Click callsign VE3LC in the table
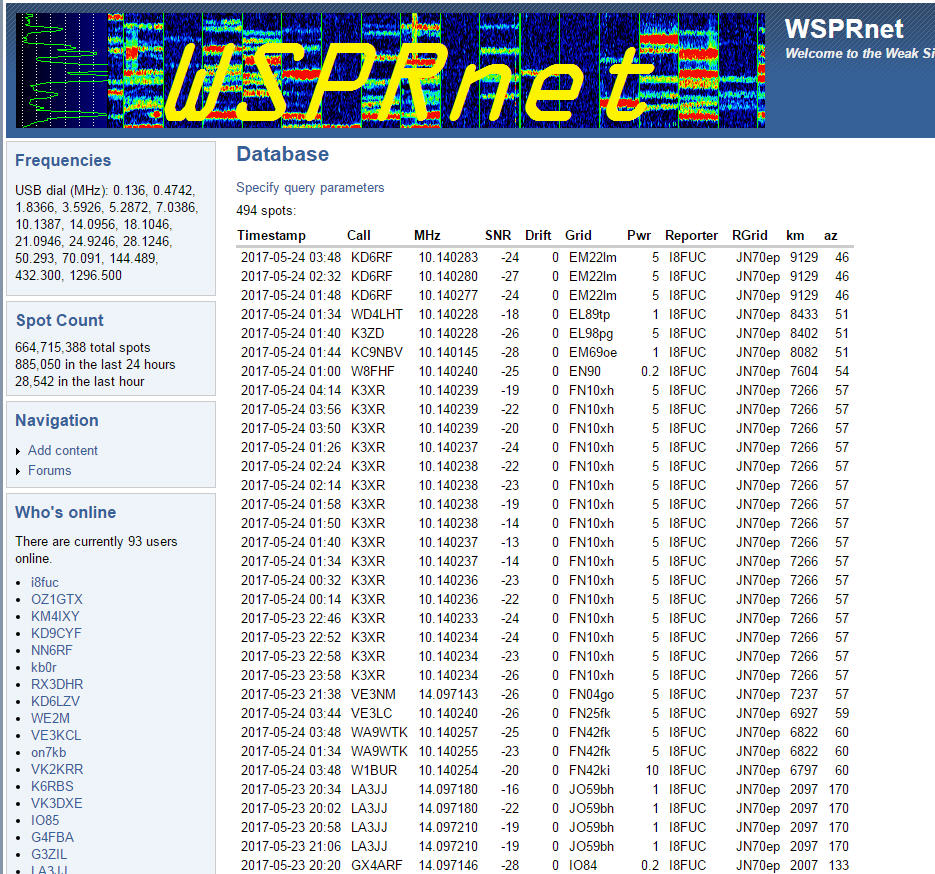The width and height of the screenshot is (935, 874). tap(371, 714)
